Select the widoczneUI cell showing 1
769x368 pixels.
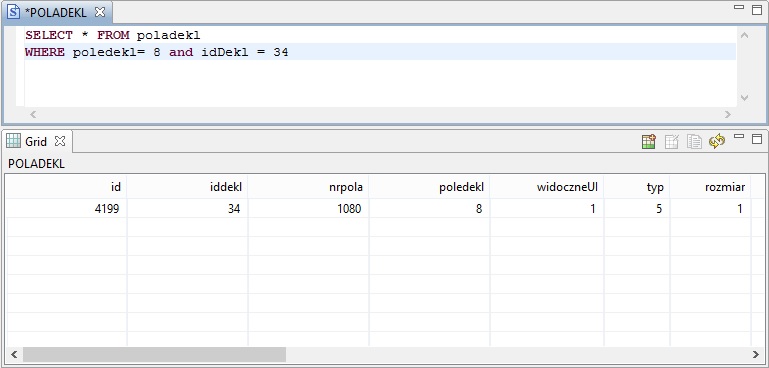coord(547,209)
